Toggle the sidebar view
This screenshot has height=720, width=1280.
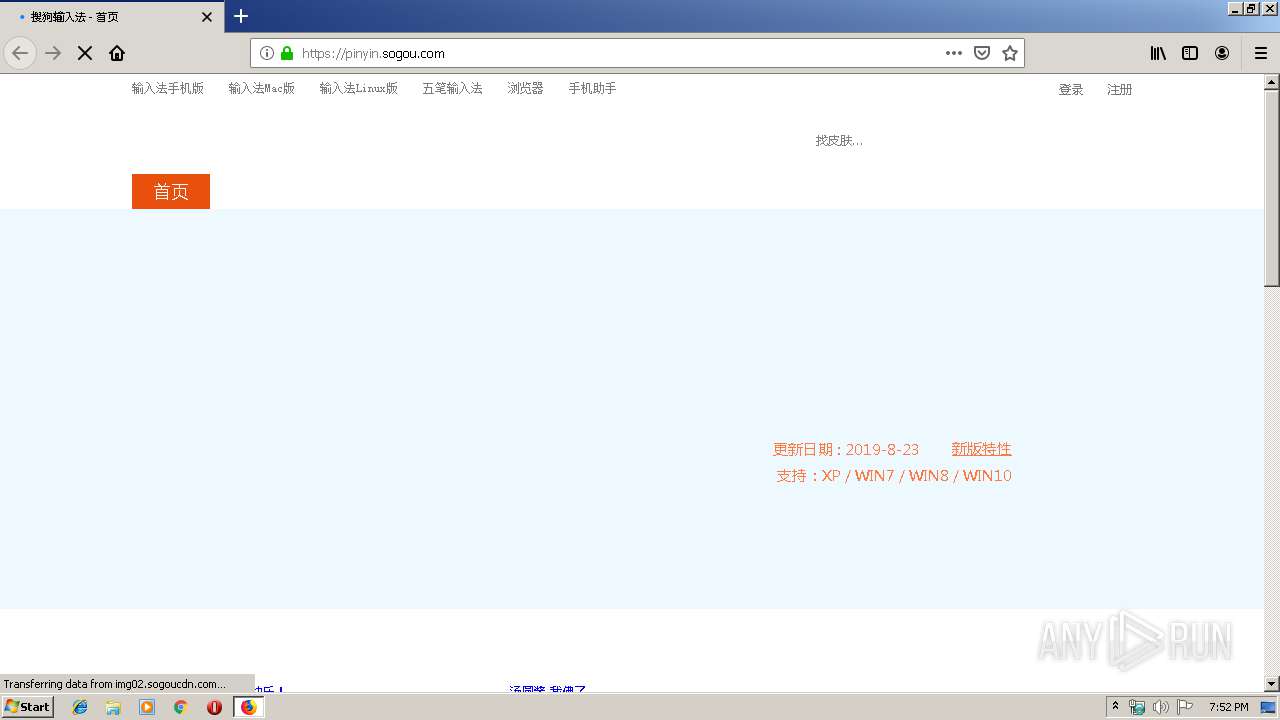point(1190,53)
